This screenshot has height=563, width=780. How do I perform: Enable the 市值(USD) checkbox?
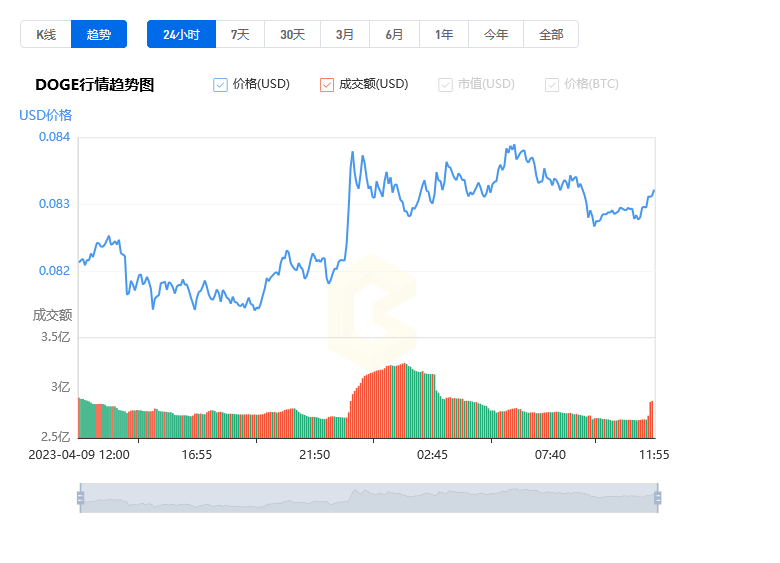click(446, 85)
